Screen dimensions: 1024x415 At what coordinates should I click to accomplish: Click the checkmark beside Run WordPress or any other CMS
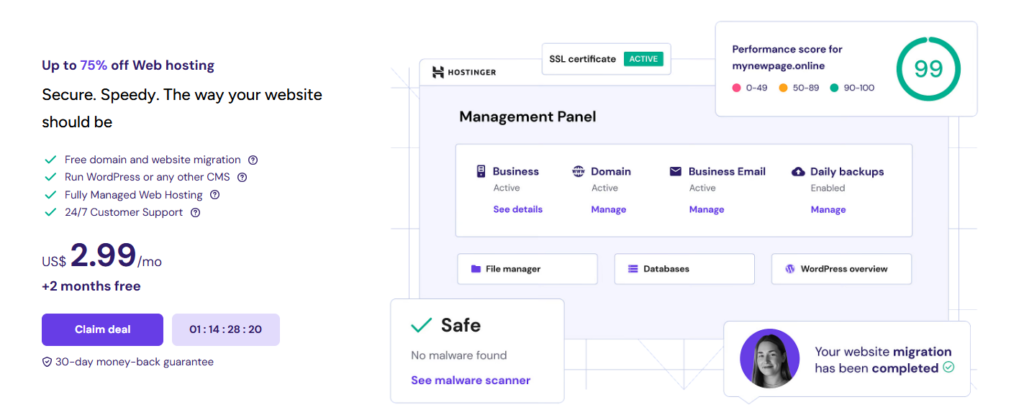pos(50,177)
